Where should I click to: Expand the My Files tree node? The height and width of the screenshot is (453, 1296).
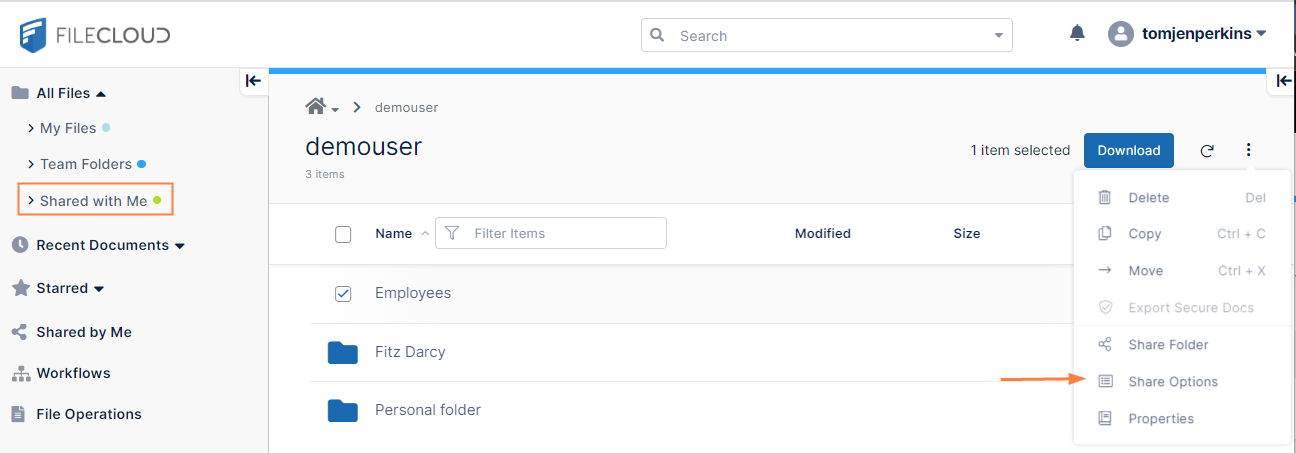31,128
